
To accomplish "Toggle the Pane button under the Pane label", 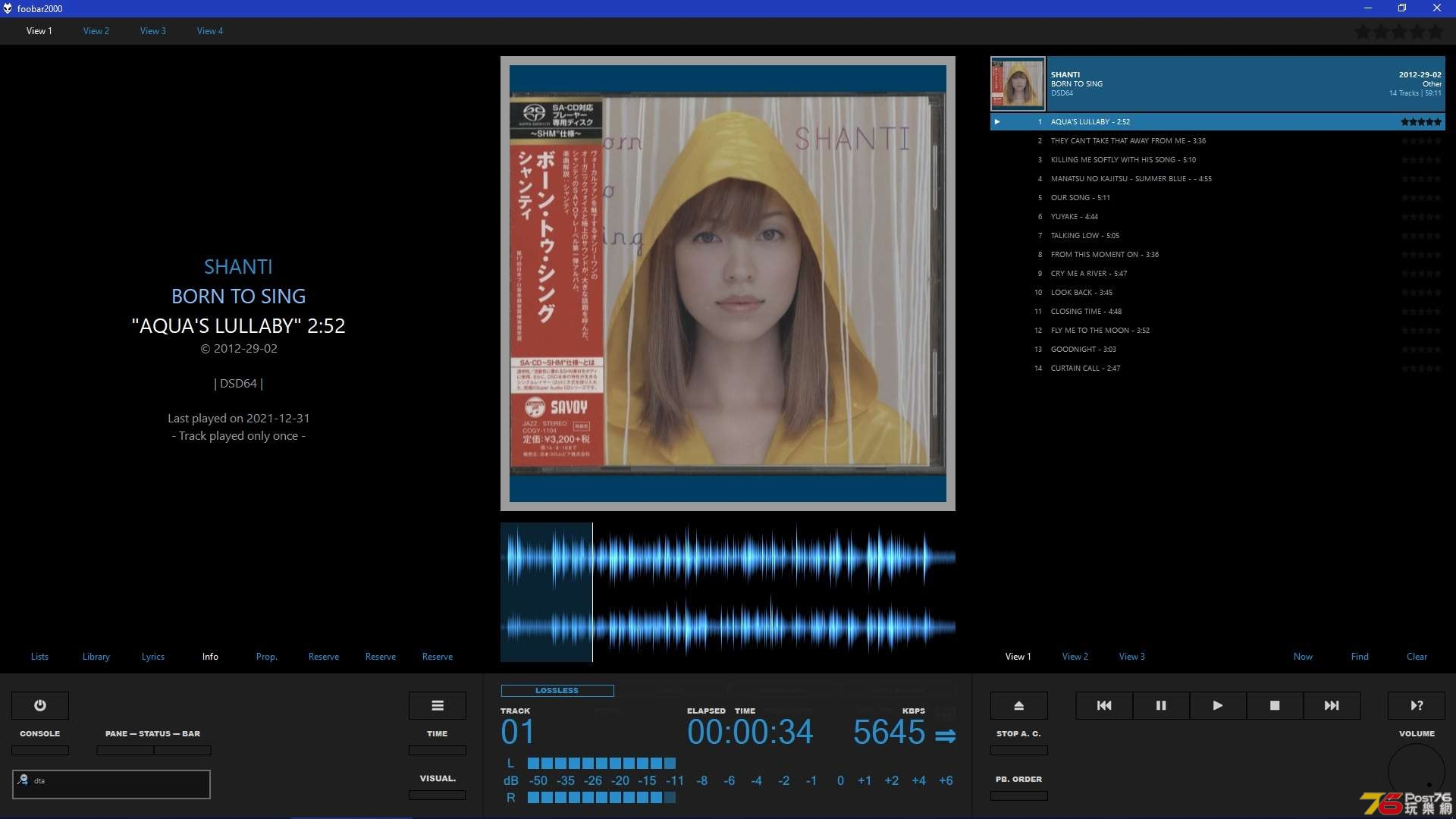I will (x=125, y=750).
